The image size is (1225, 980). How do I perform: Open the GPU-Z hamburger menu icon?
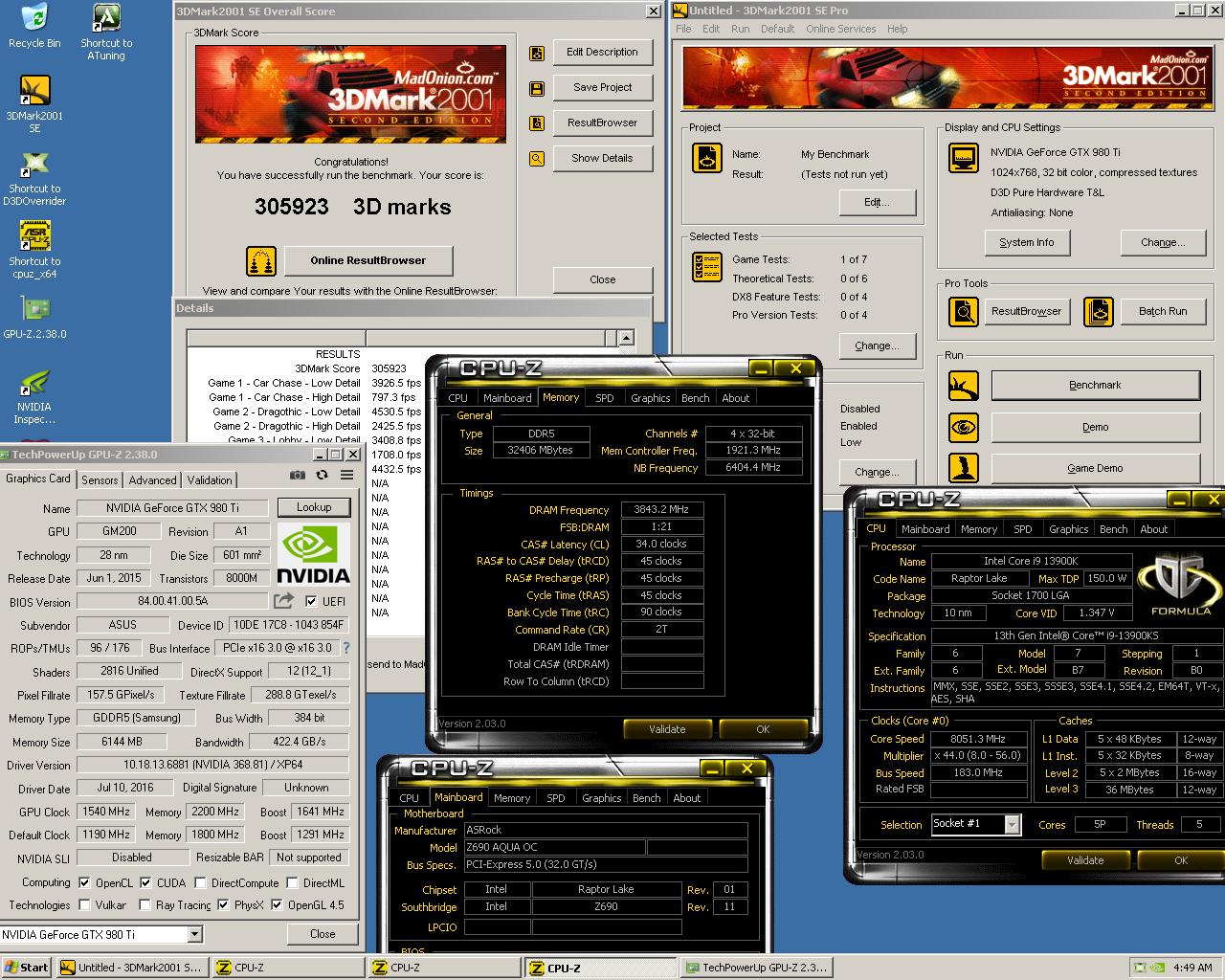[x=346, y=475]
